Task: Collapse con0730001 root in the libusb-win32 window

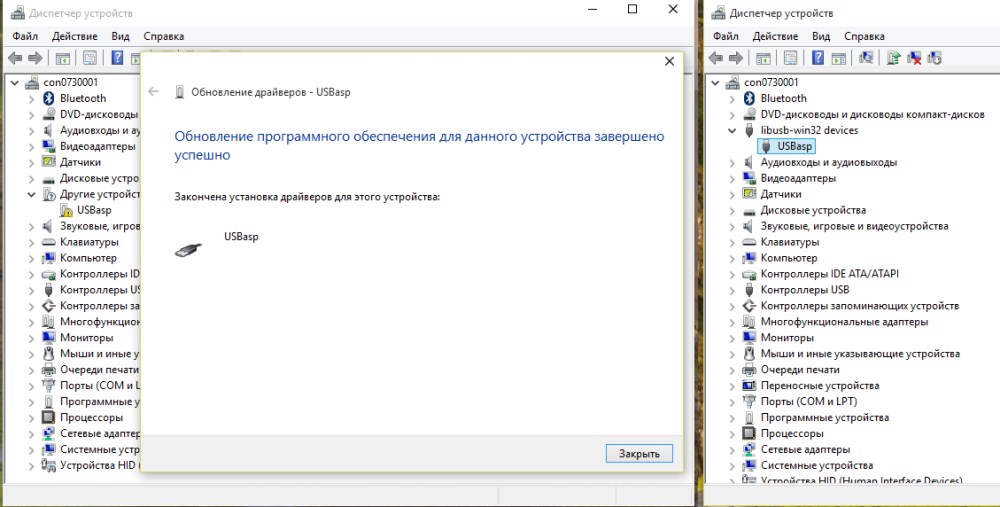Action: (716, 82)
